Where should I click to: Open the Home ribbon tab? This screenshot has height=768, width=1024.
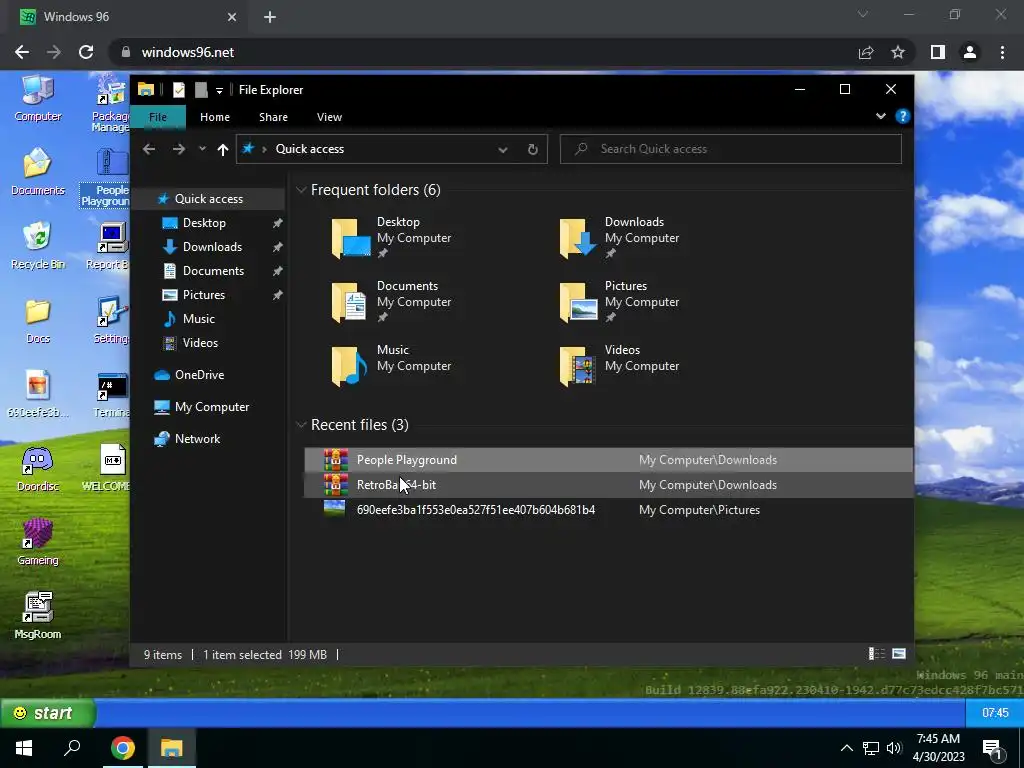(x=215, y=117)
